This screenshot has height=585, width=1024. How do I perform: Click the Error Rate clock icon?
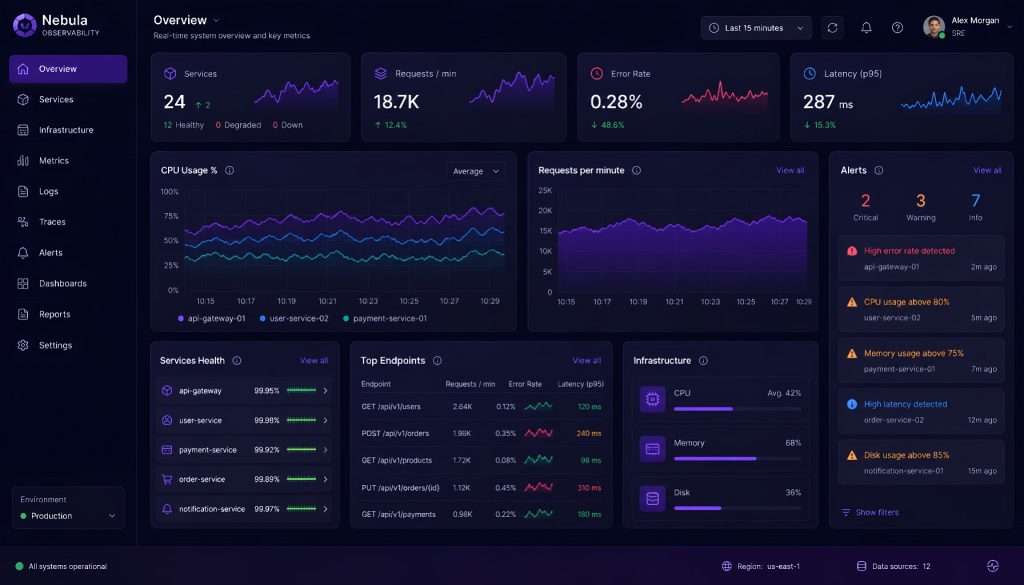[x=596, y=74]
